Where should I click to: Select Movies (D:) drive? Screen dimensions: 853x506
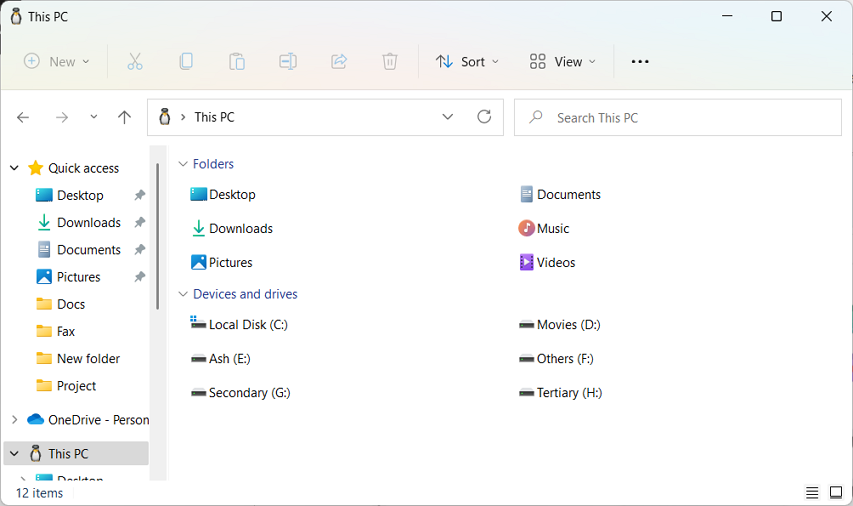point(560,325)
